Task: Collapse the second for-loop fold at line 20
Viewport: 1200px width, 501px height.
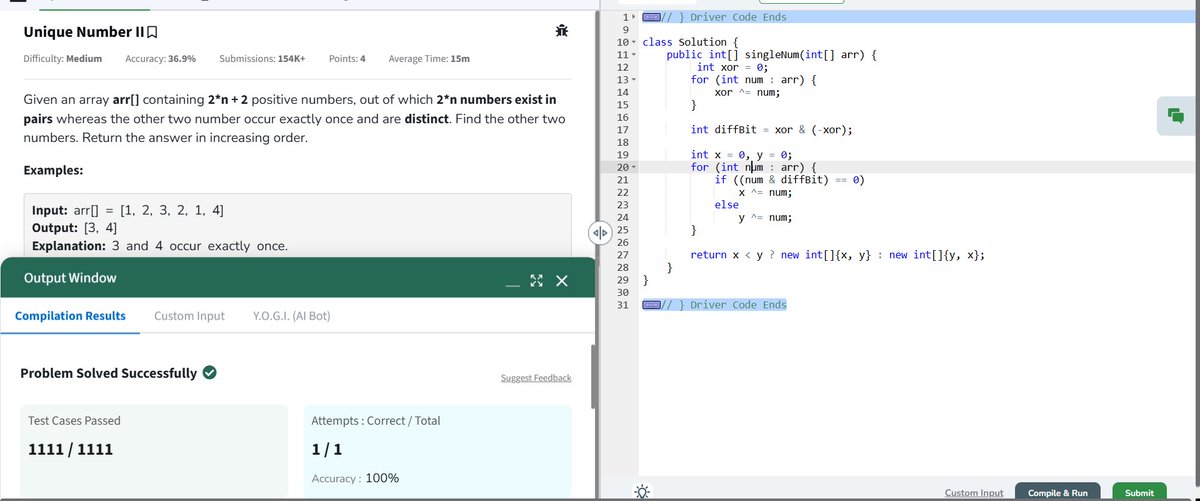Action: (x=635, y=167)
